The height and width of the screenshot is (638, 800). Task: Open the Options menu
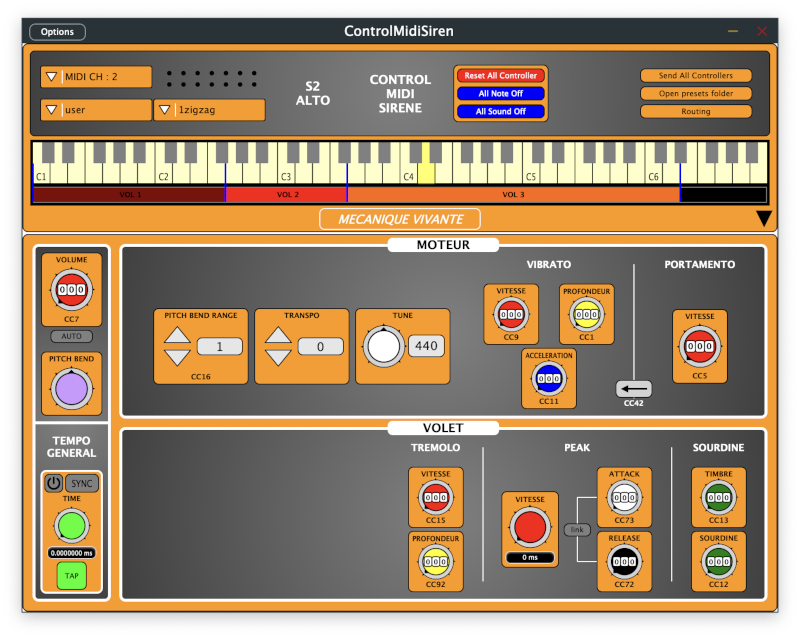56,31
